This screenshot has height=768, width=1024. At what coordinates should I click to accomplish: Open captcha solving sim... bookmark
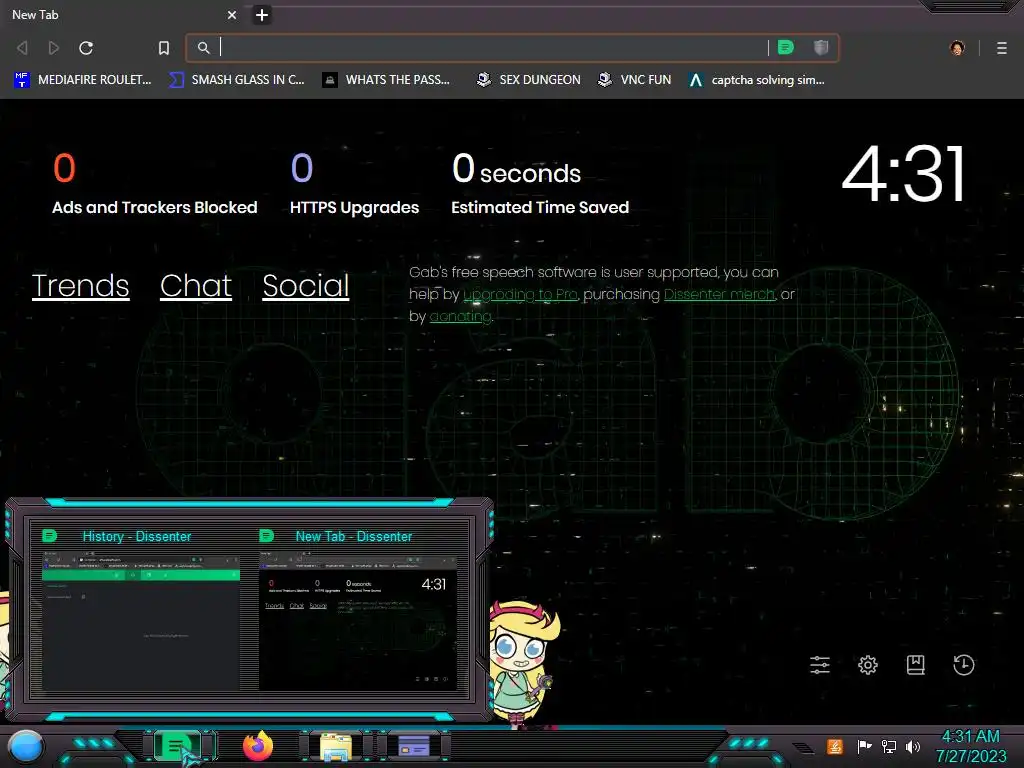tap(756, 80)
